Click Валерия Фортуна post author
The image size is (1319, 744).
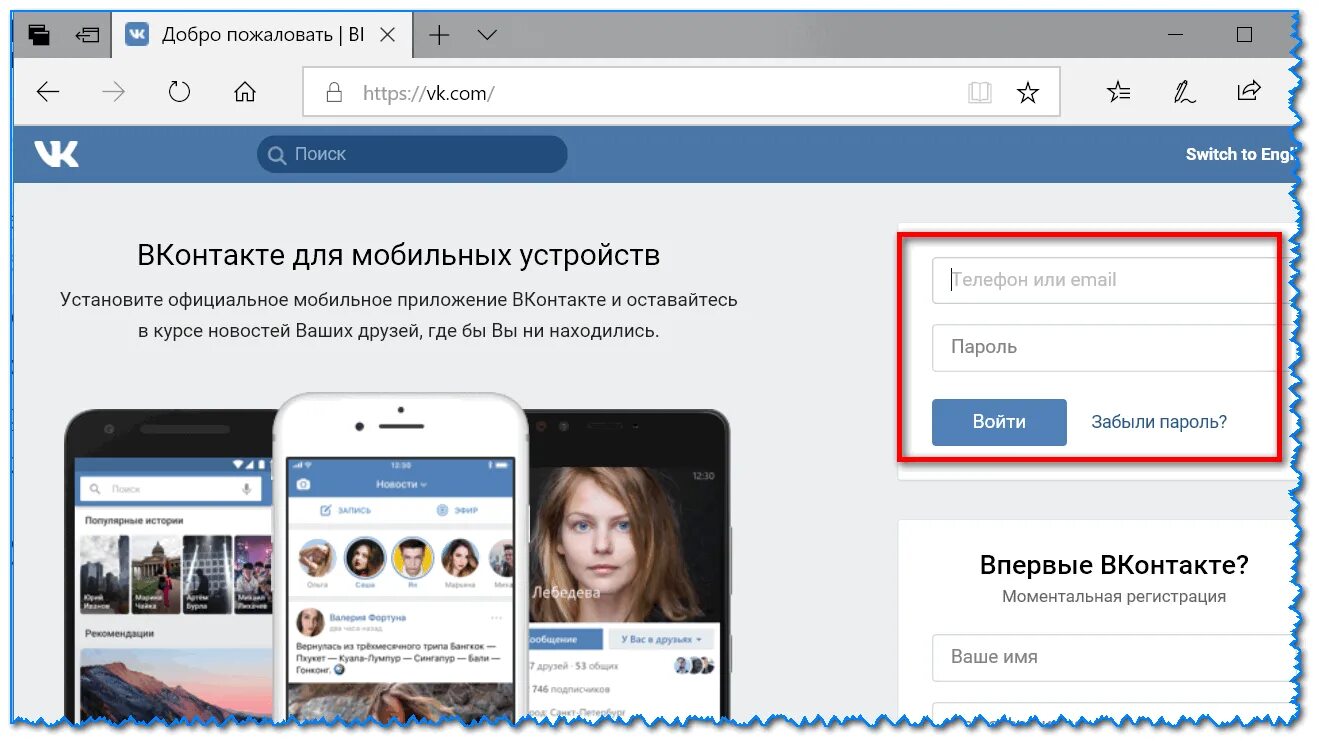point(367,617)
